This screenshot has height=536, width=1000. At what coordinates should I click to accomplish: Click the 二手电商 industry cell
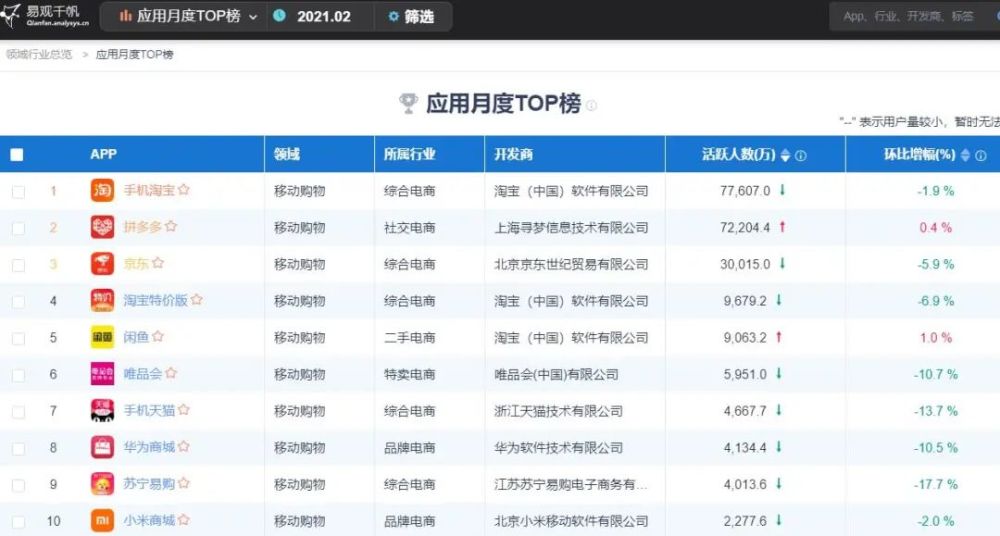point(409,338)
